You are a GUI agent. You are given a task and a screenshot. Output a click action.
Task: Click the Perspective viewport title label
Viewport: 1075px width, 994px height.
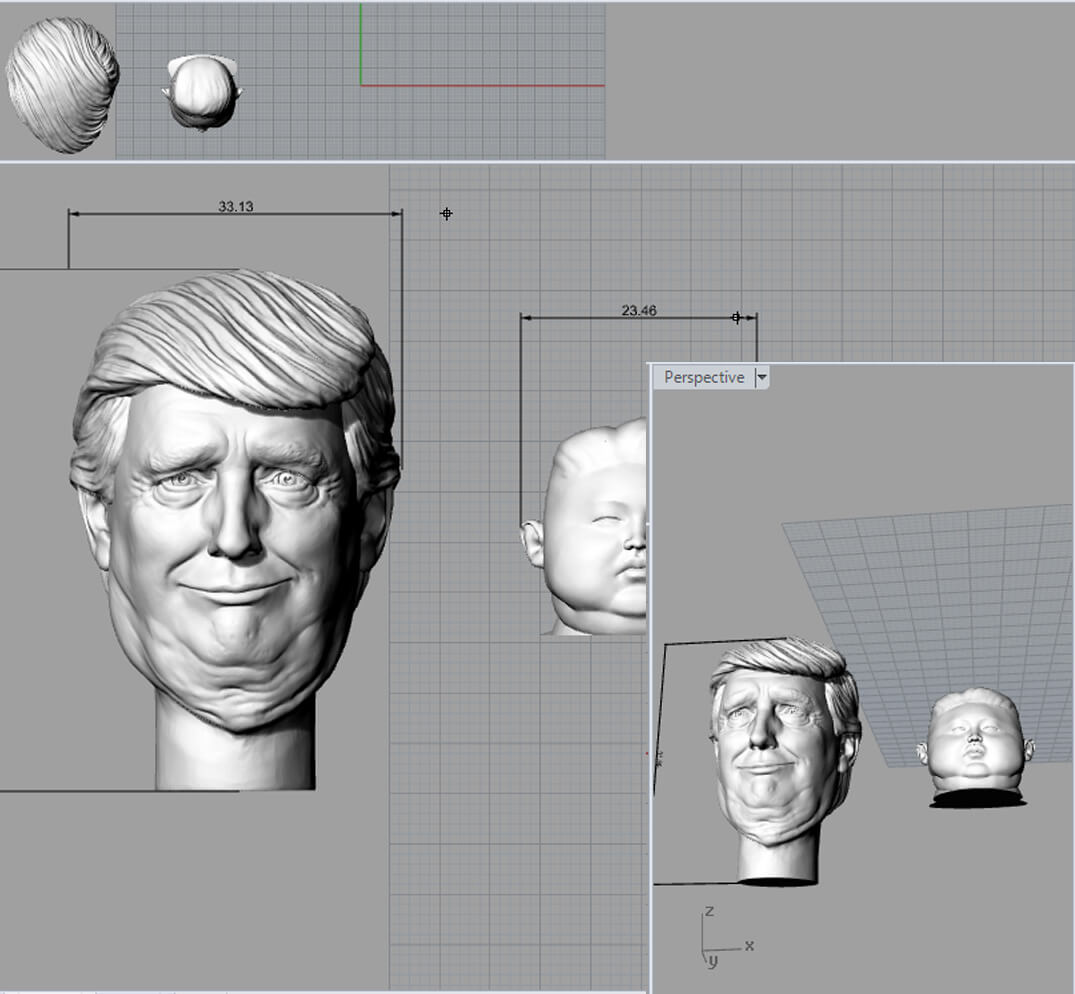(x=704, y=378)
